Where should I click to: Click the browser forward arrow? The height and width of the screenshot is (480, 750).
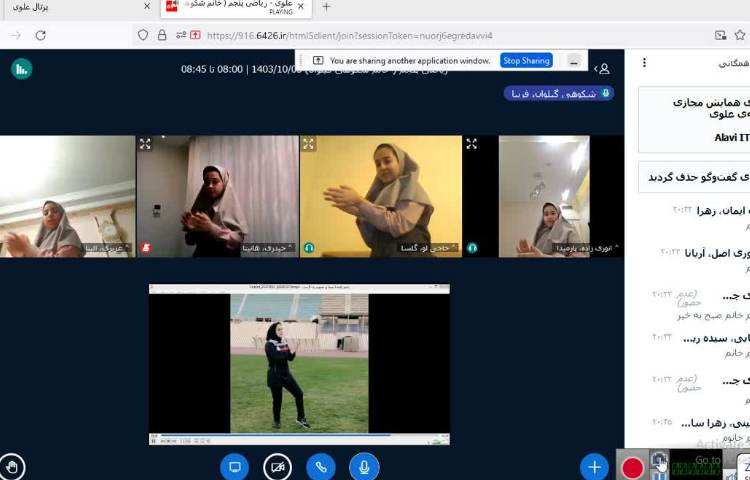[x=16, y=35]
